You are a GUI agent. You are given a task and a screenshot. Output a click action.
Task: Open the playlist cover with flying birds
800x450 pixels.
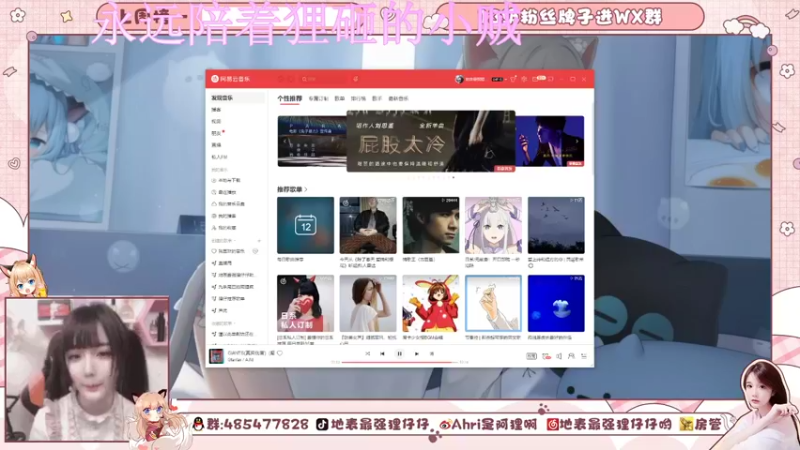[556, 225]
